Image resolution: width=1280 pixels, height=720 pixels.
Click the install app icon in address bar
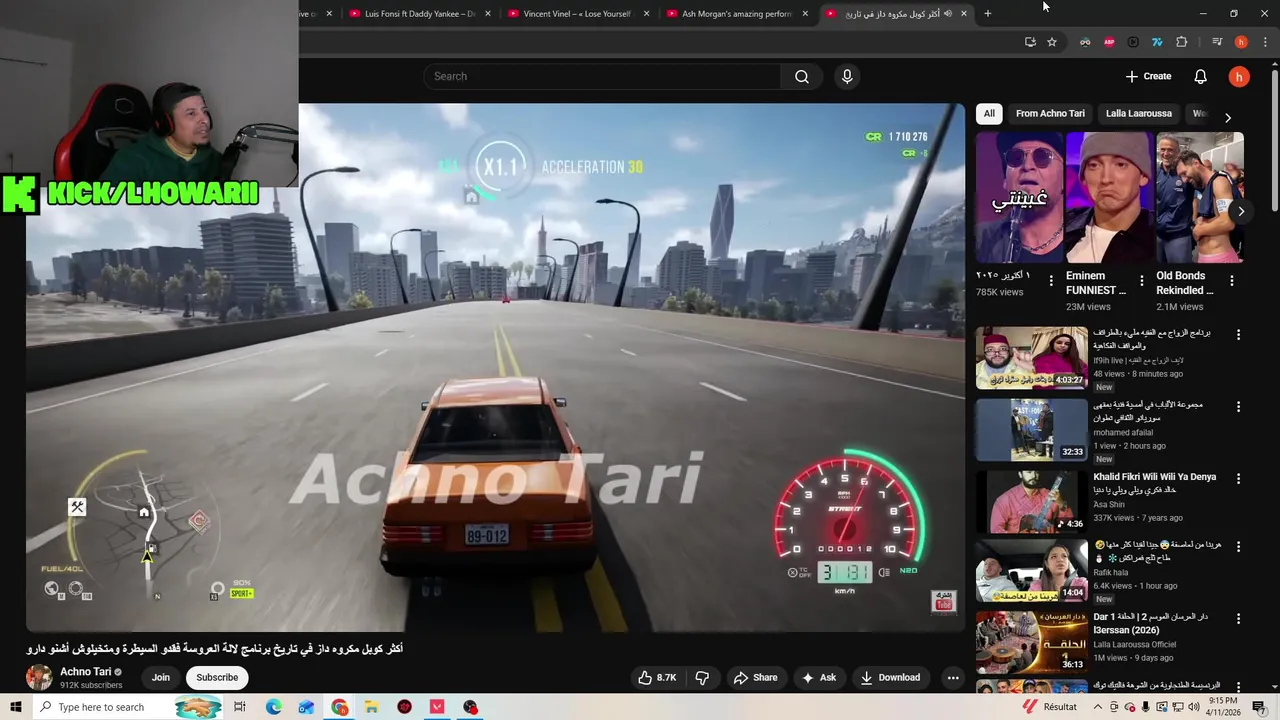(1030, 42)
